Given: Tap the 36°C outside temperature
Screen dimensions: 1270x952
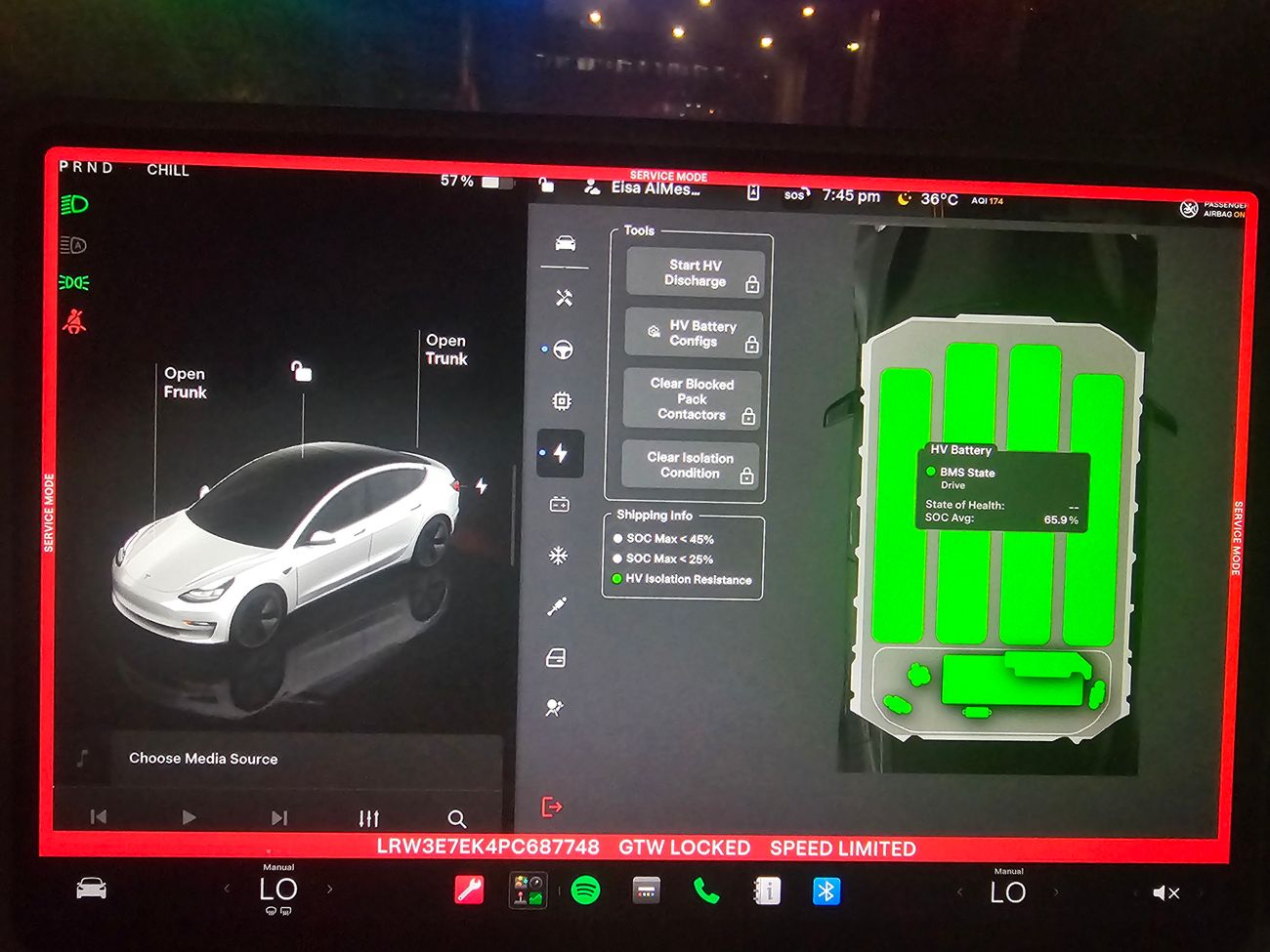Looking at the screenshot, I should pos(939,199).
